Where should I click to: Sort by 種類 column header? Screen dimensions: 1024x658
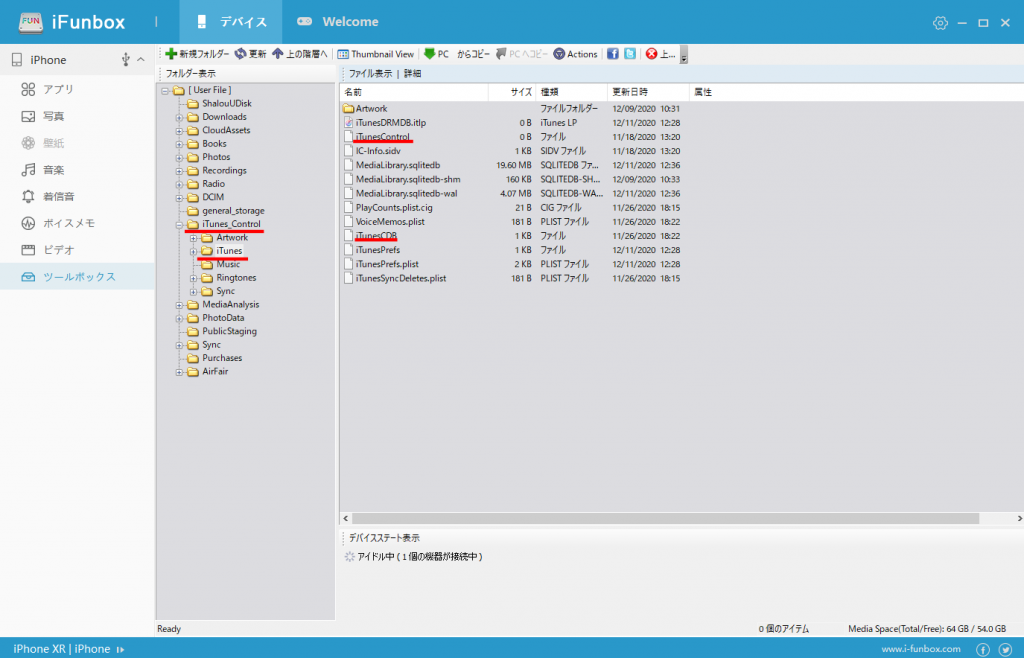click(x=571, y=92)
